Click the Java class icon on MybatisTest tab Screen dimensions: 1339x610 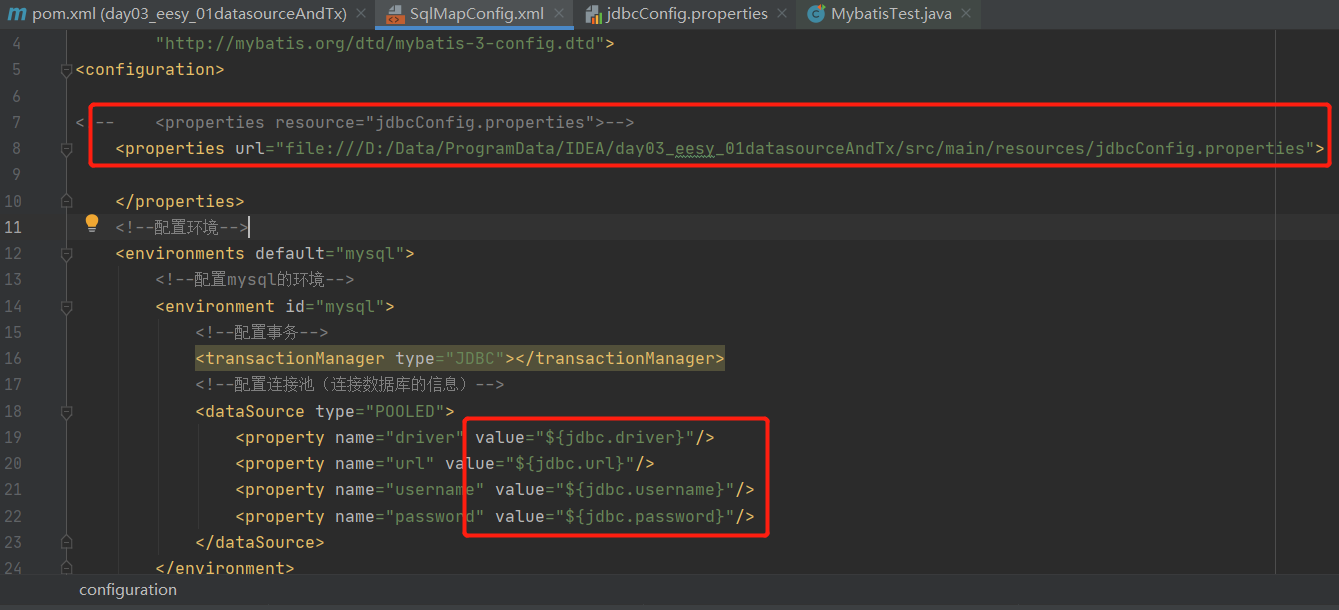tap(816, 14)
